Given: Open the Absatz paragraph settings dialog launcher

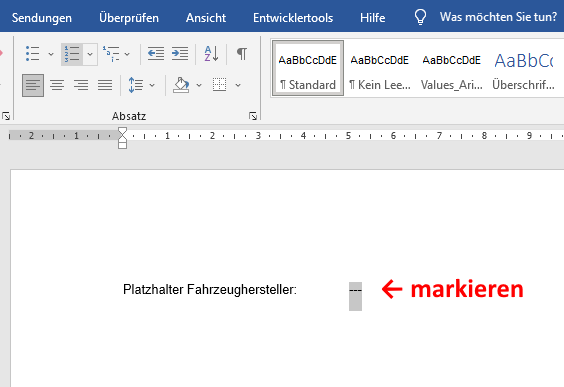Looking at the screenshot, I should click(253, 116).
